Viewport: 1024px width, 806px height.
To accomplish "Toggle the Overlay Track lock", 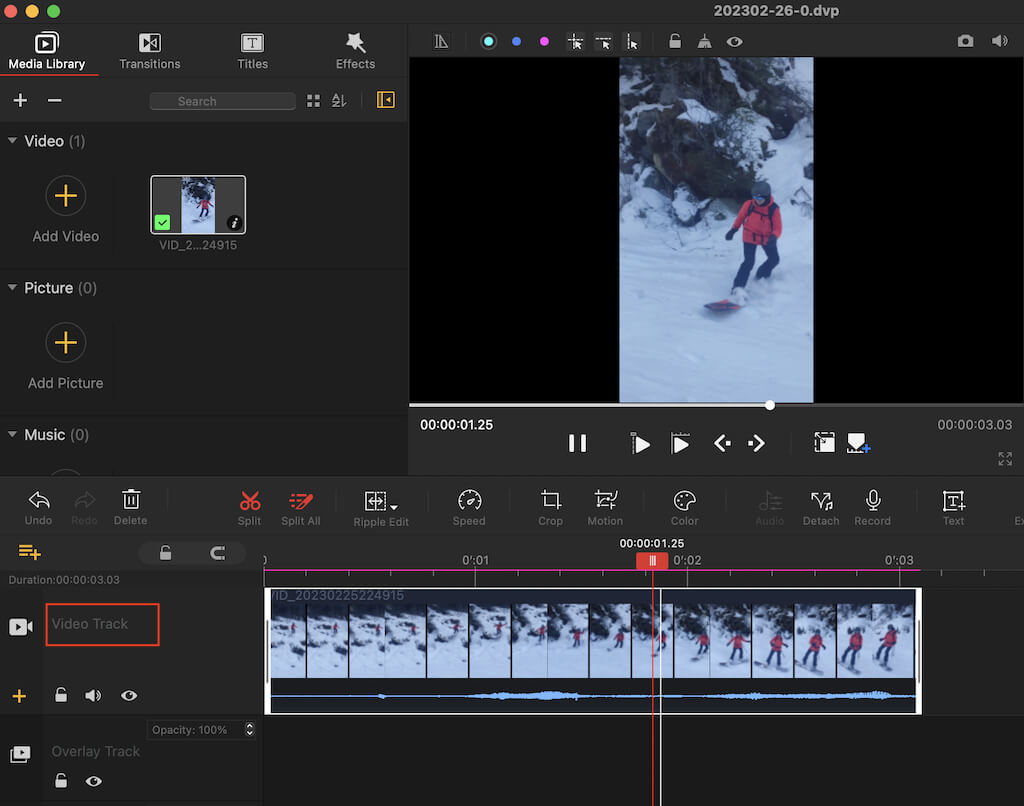I will 61,781.
